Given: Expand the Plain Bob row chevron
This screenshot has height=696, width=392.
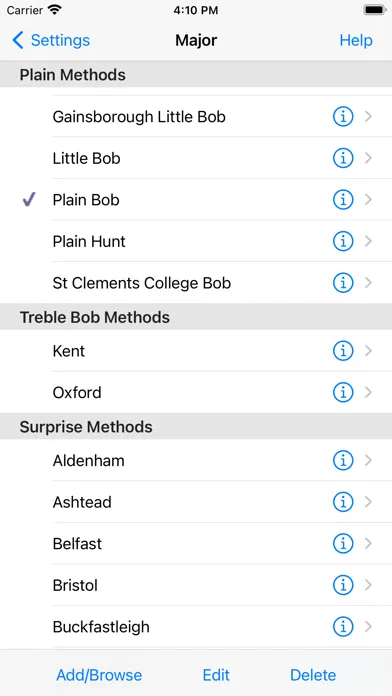Looking at the screenshot, I should click(x=368, y=200).
